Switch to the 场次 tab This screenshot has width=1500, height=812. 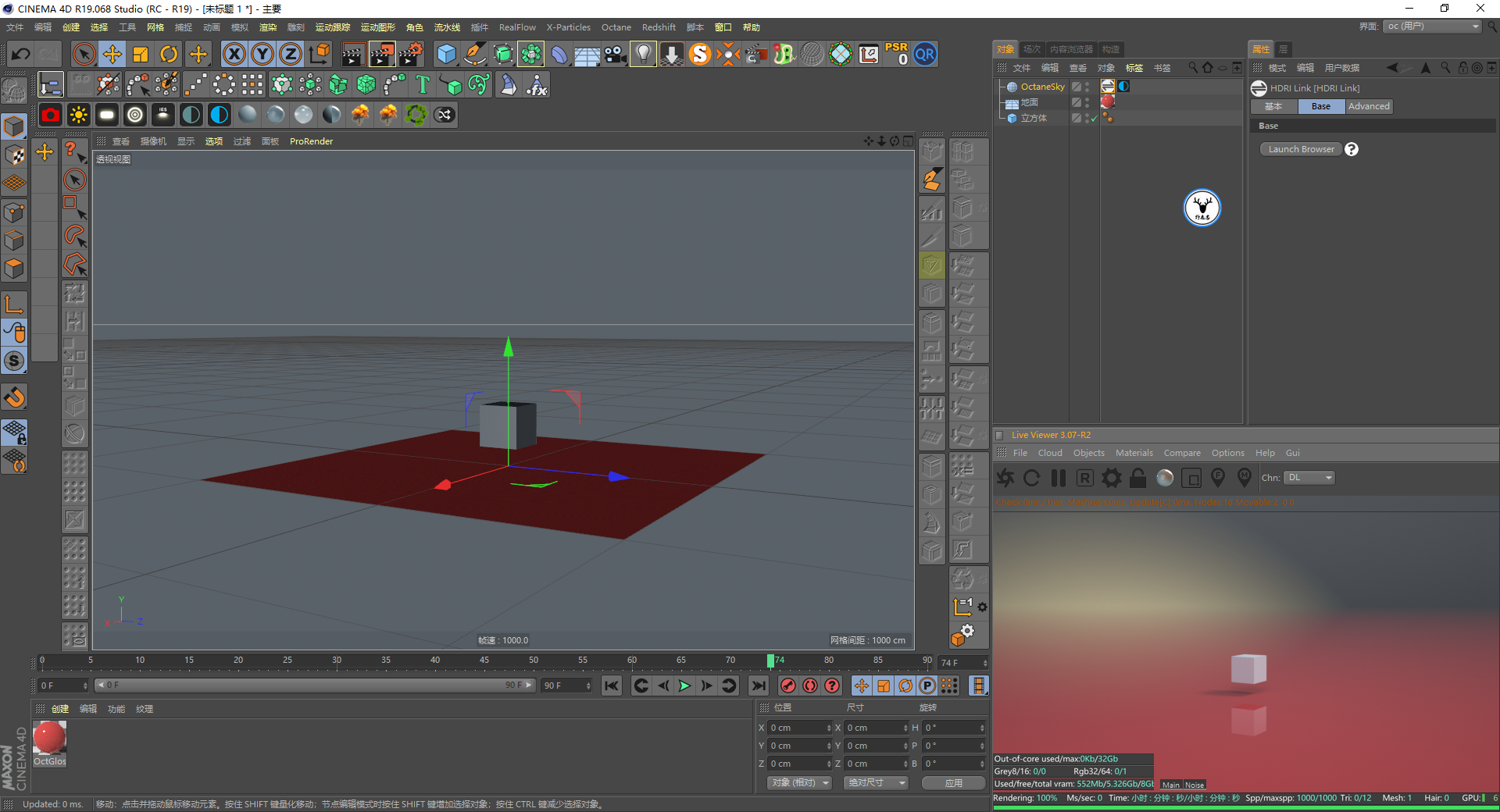(x=1032, y=49)
